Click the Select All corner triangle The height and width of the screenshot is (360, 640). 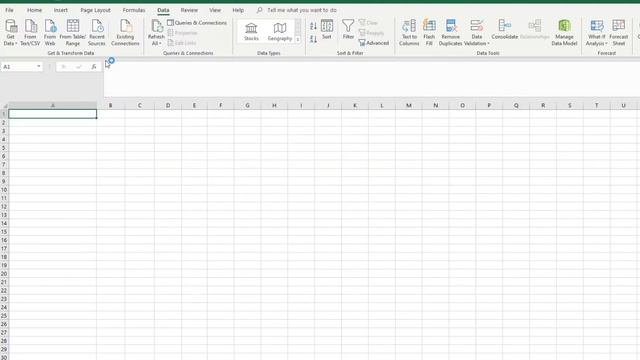4,106
